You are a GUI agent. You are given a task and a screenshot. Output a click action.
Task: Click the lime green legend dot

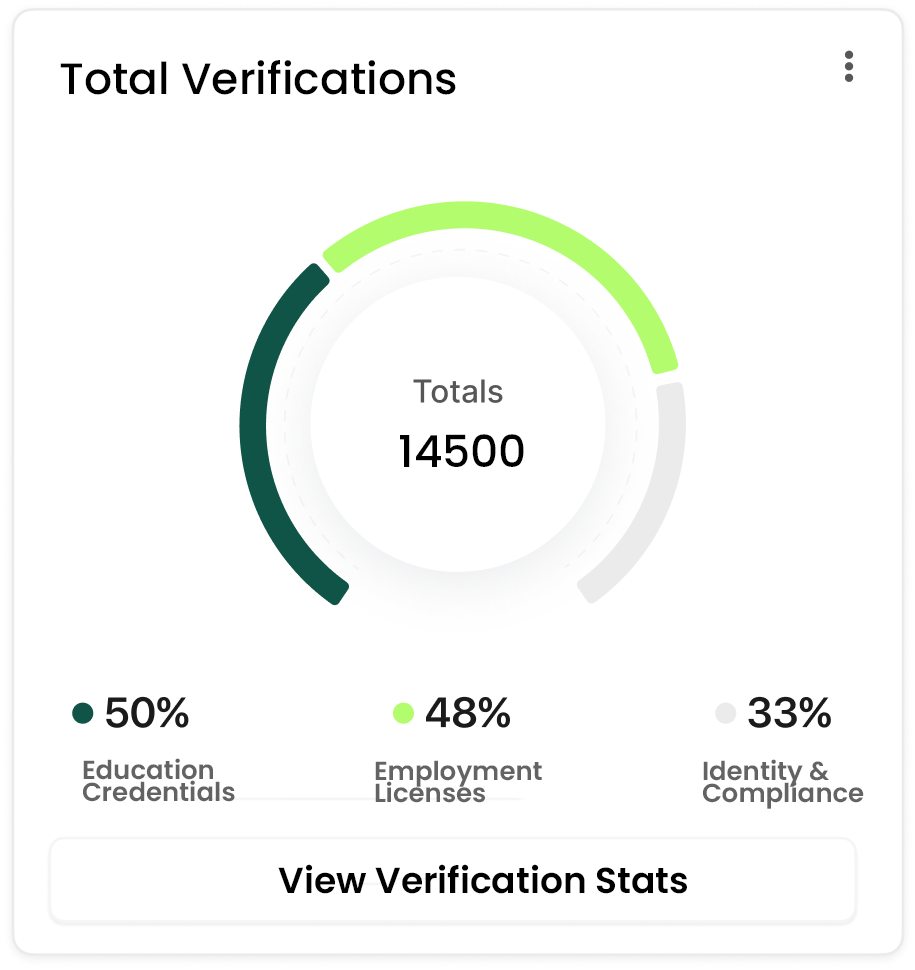pyautogui.click(x=404, y=714)
